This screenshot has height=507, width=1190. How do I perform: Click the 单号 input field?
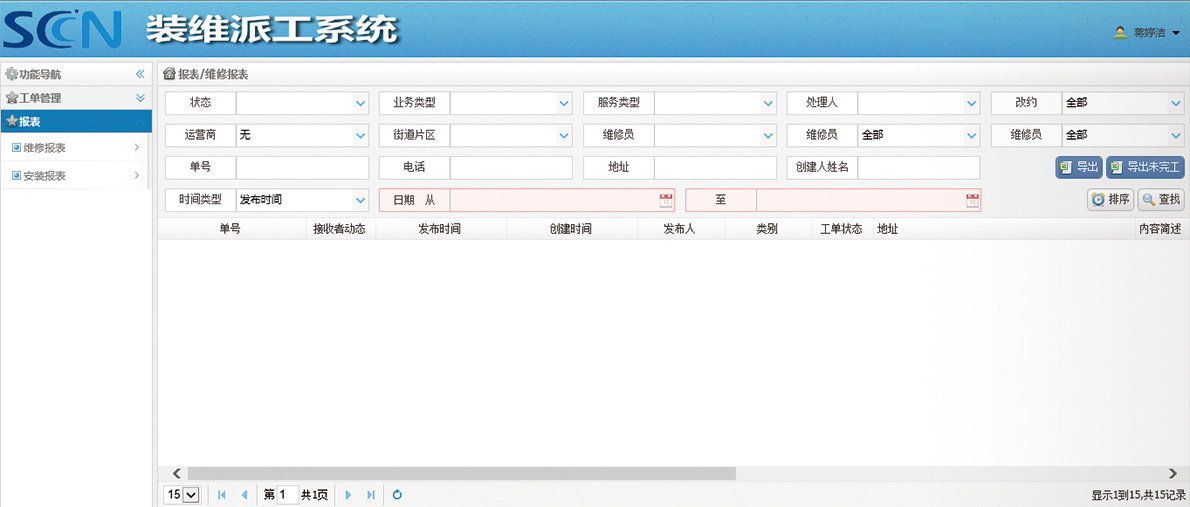point(302,168)
